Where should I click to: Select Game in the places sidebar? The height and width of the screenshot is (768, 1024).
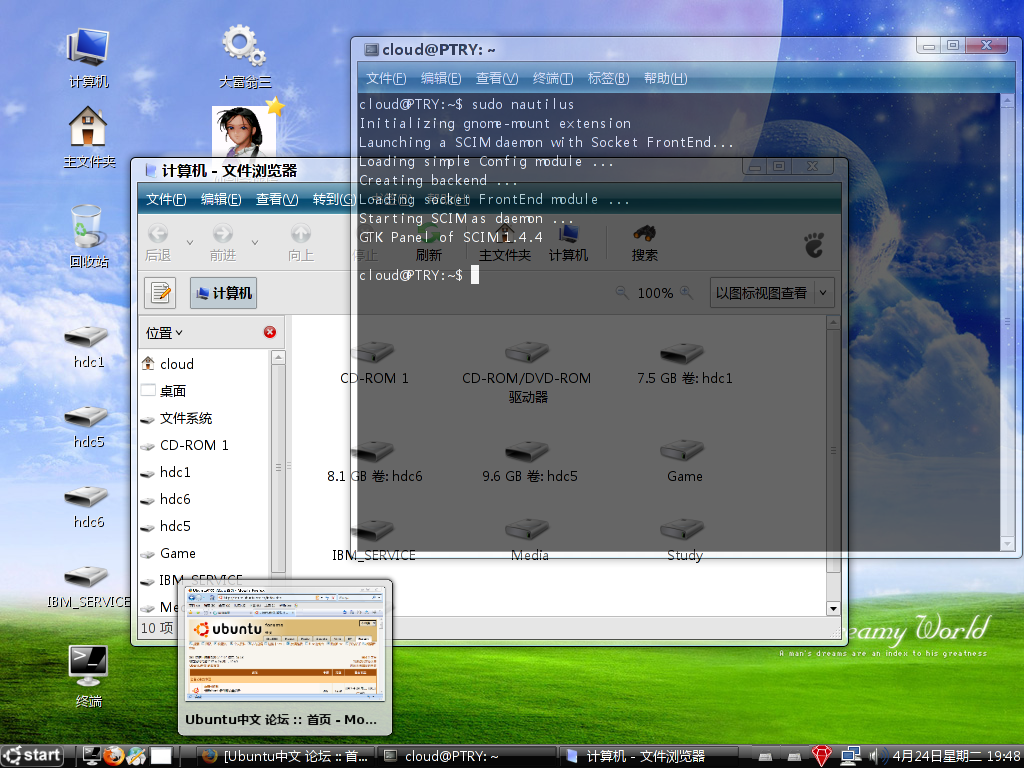coord(204,553)
